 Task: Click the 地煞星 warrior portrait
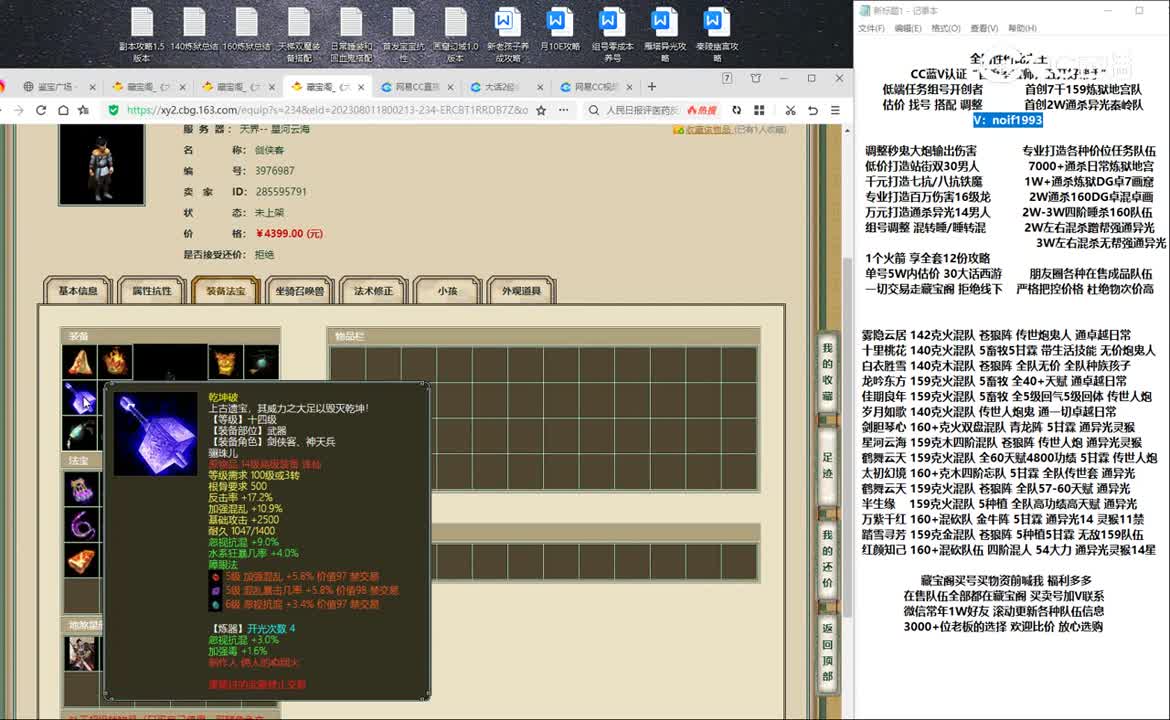tap(81, 654)
